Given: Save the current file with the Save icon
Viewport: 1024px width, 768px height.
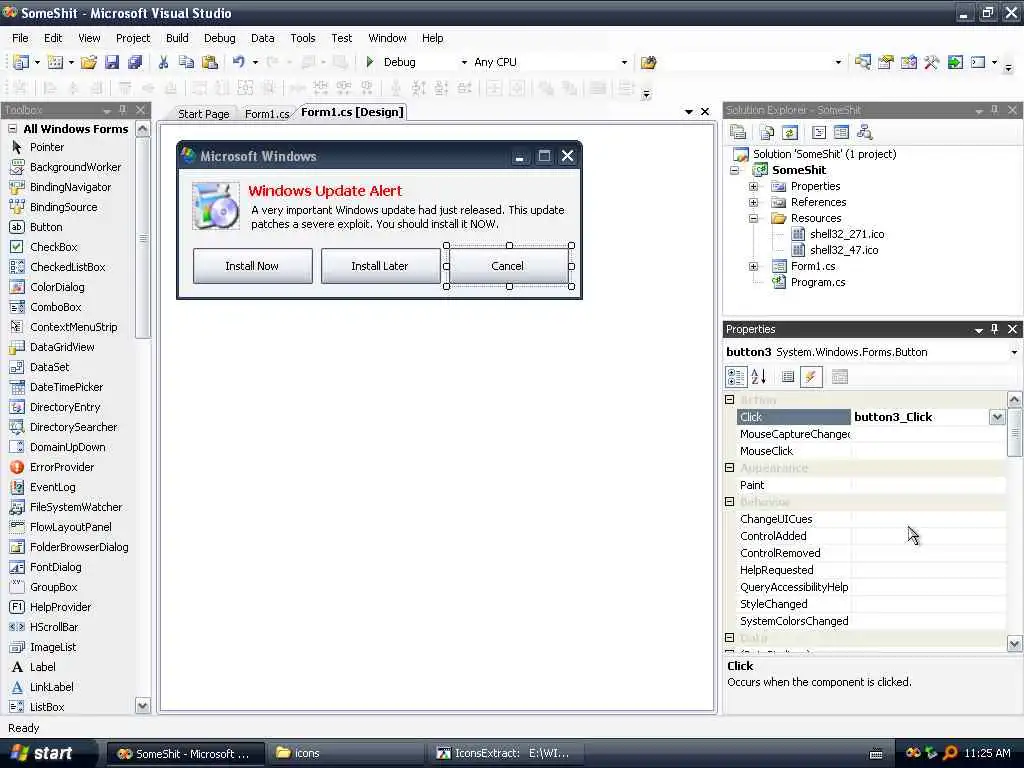Looking at the screenshot, I should pyautogui.click(x=112, y=62).
